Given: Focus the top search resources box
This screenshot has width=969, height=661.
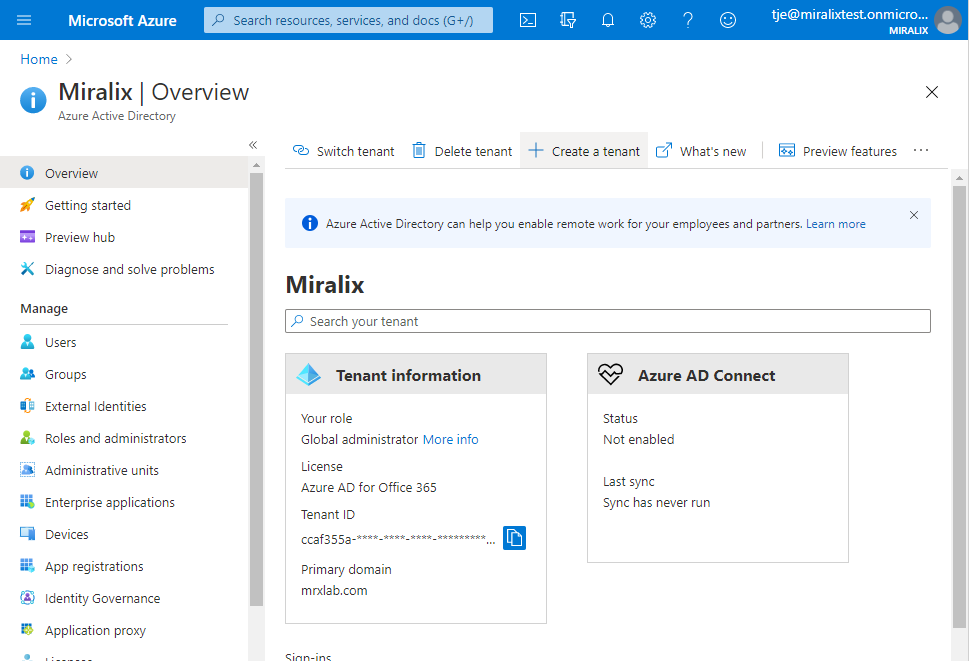Looking at the screenshot, I should coord(349,20).
